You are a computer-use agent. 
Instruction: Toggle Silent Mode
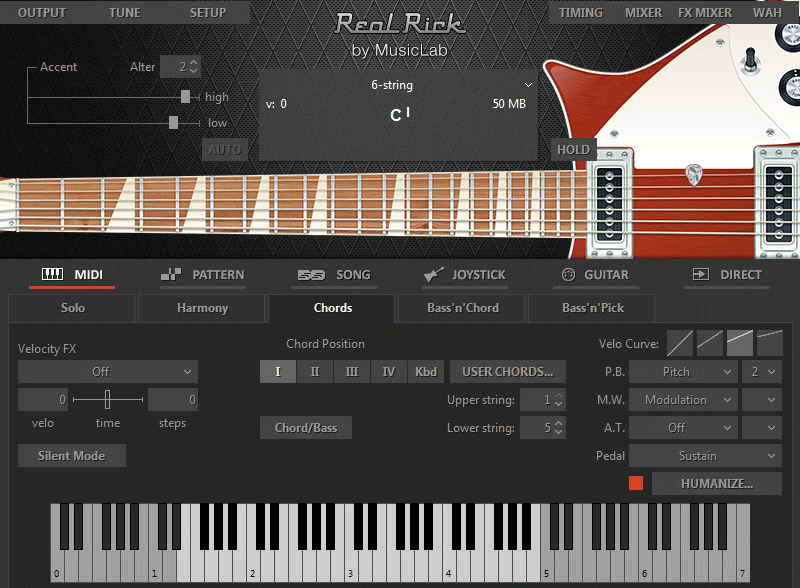[x=71, y=456]
